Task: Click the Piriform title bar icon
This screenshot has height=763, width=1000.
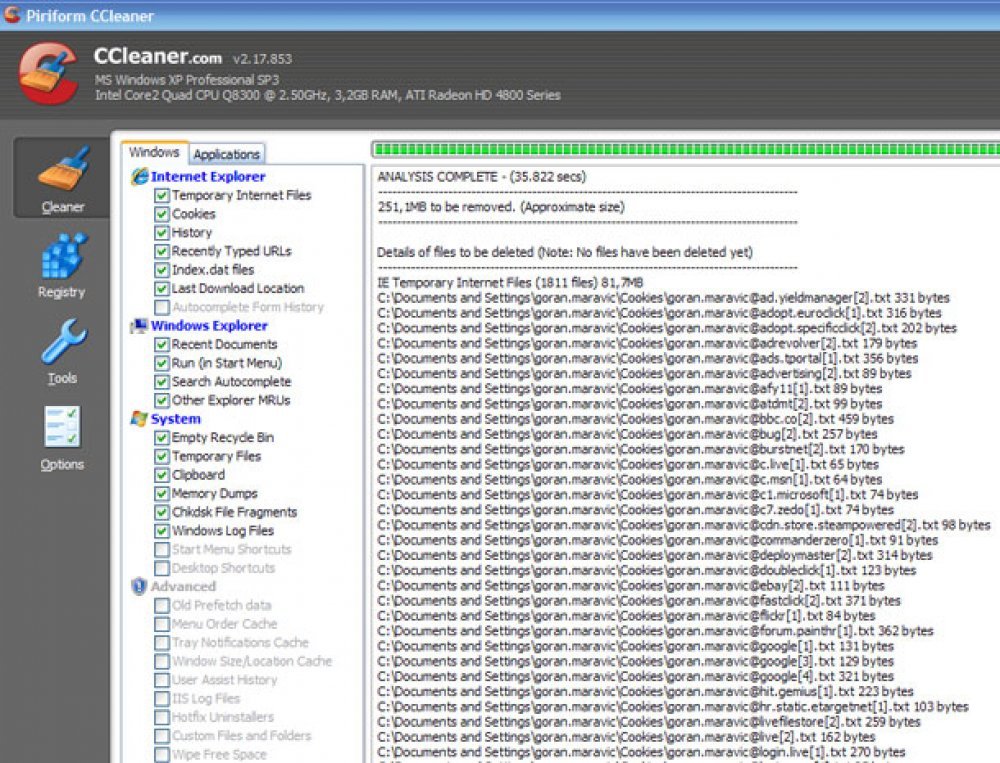Action: [11, 14]
